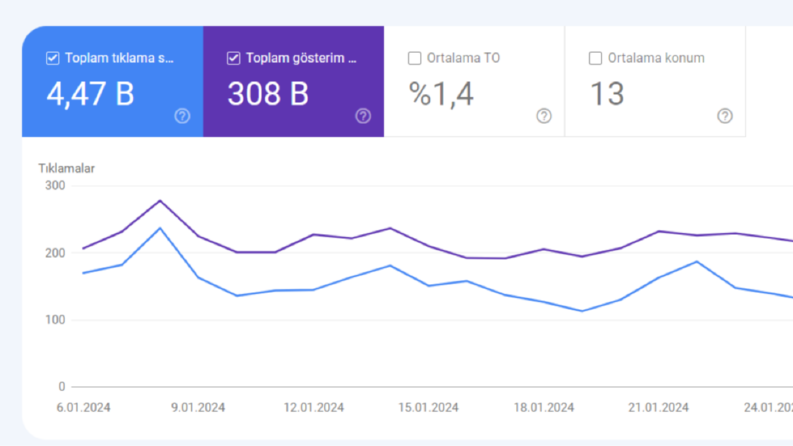The width and height of the screenshot is (793, 446).
Task: Select the 13 average position value
Action: 607,94
